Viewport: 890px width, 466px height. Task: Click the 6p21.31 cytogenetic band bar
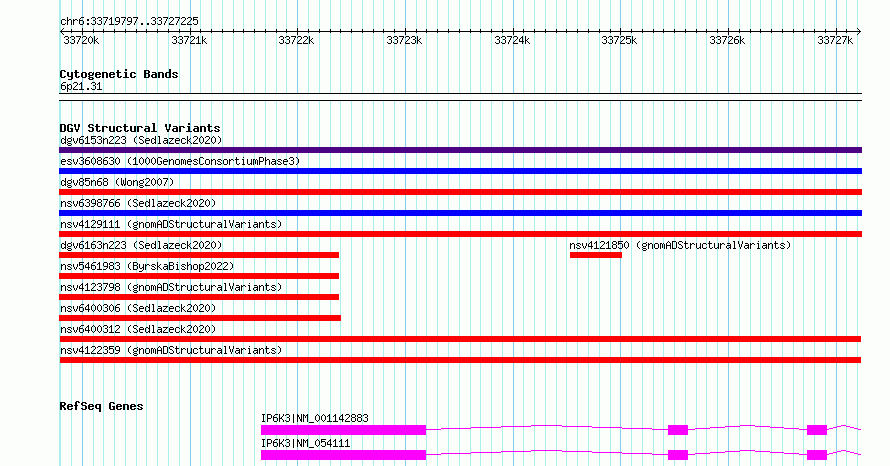point(460,97)
